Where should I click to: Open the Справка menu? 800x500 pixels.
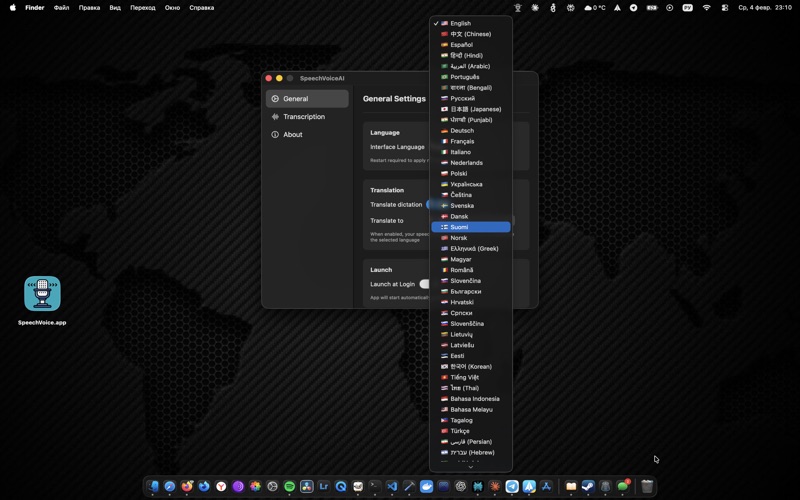click(202, 8)
